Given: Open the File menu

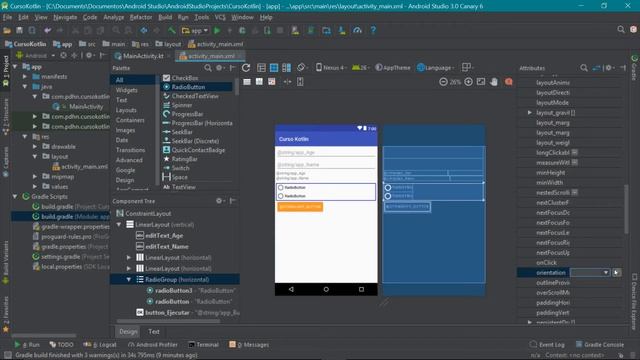Looking at the screenshot, I should 7,17.
